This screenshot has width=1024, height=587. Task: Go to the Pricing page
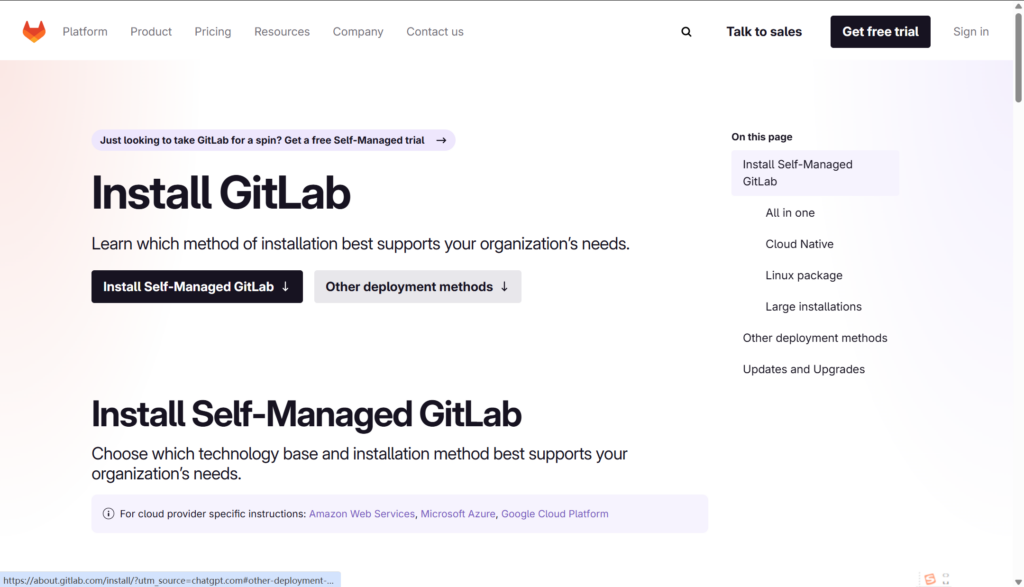213,32
